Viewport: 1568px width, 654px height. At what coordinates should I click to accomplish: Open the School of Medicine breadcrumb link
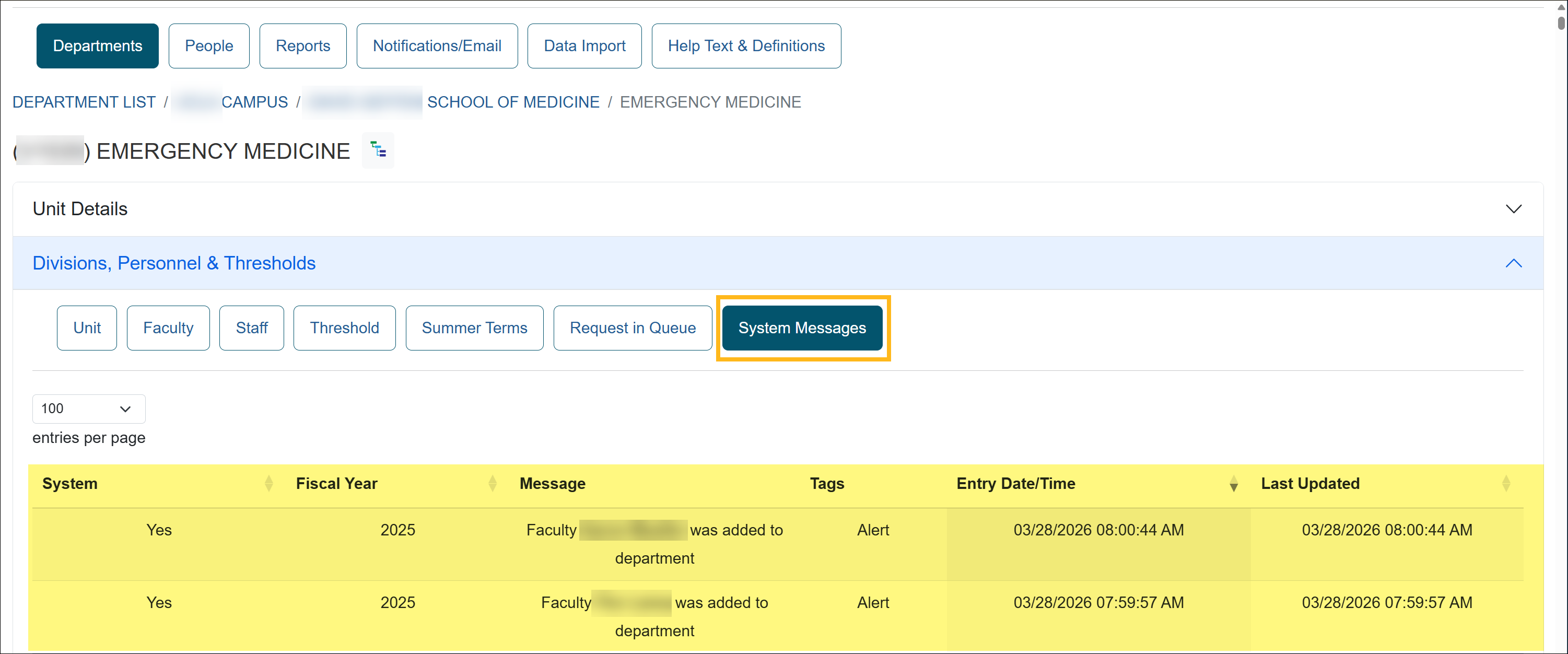pyautogui.click(x=512, y=102)
